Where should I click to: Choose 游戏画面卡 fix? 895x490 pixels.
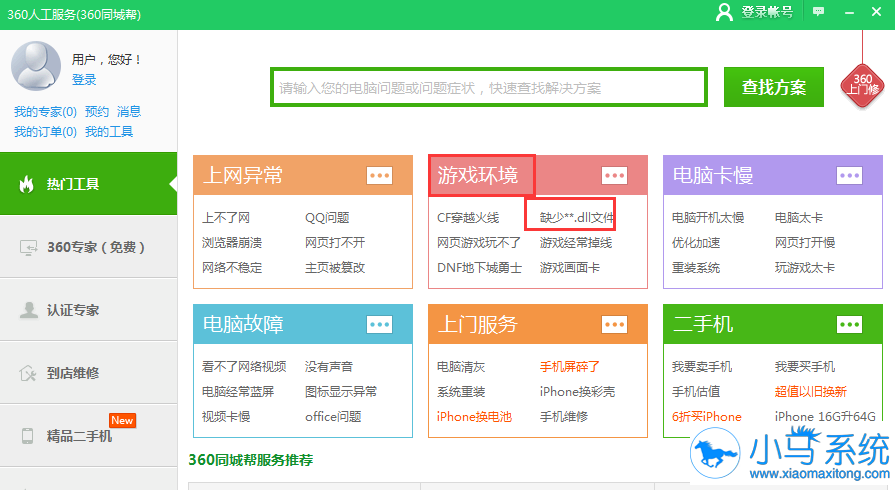(570, 268)
